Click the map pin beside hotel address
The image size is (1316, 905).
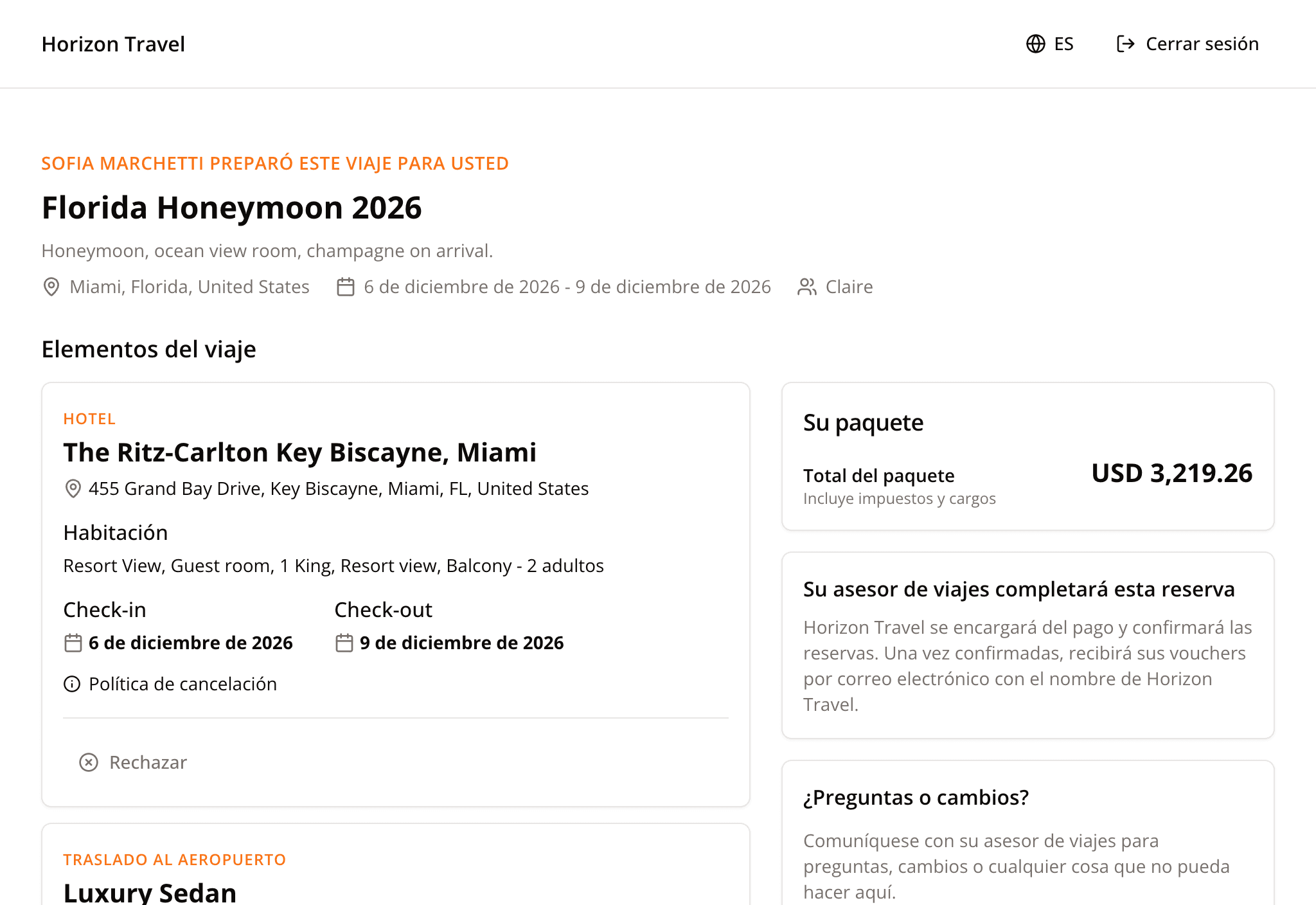73,488
